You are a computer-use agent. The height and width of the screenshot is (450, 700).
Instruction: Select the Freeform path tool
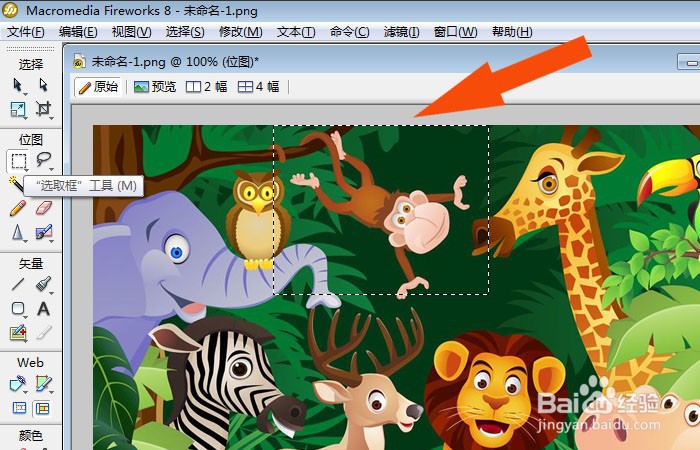pos(17,333)
